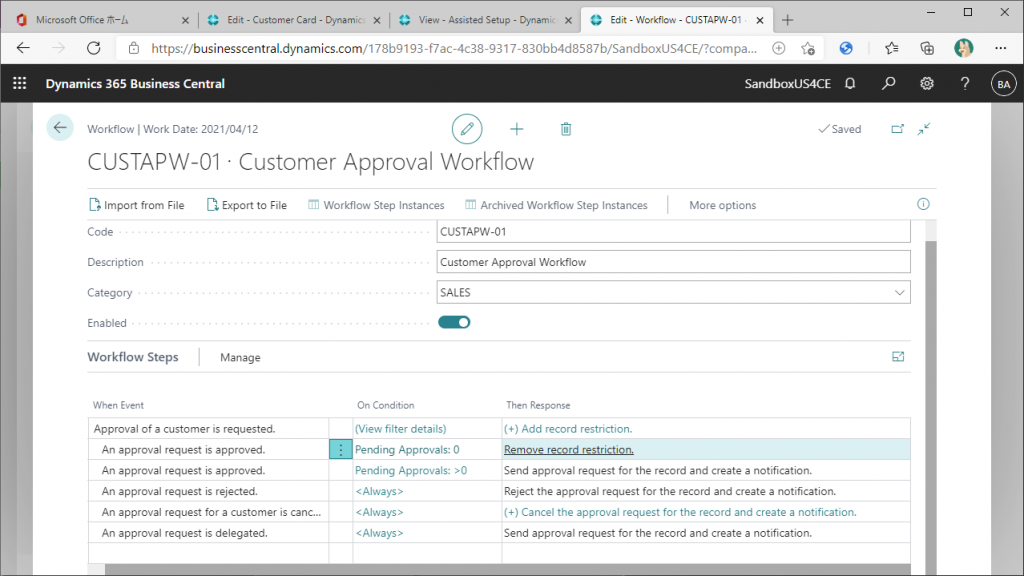Click the Code input field
The image size is (1024, 576).
(673, 232)
